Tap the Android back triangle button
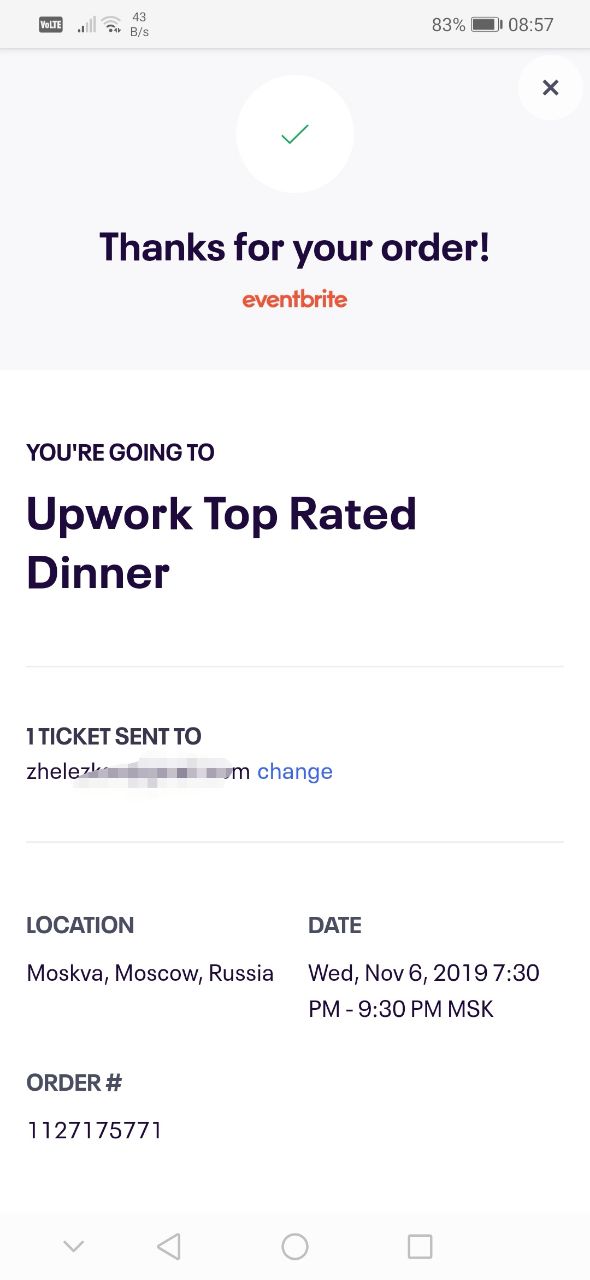590x1280 pixels. pos(169,1246)
